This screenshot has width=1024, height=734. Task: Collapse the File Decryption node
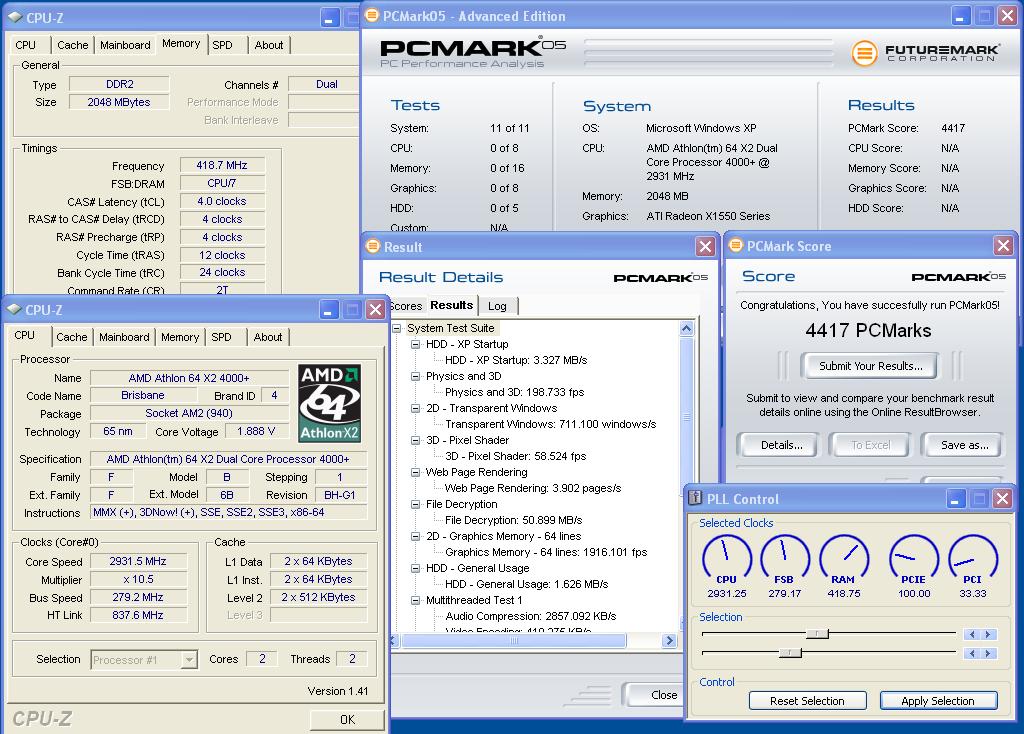(x=415, y=504)
